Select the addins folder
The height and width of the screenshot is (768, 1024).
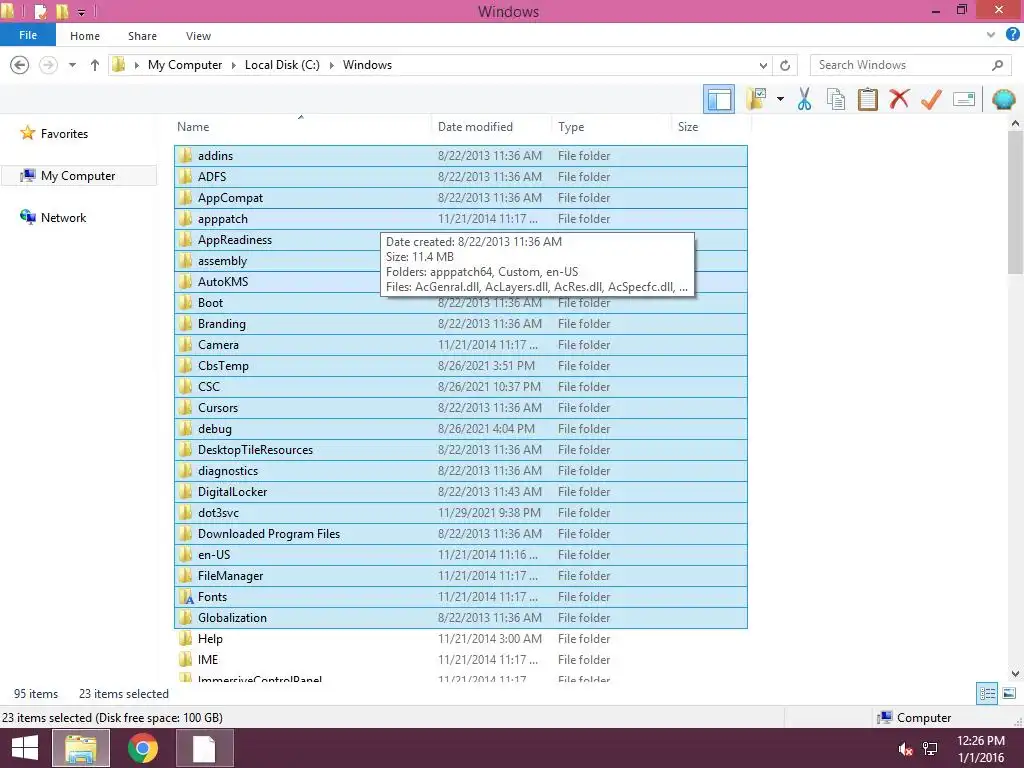(461, 155)
